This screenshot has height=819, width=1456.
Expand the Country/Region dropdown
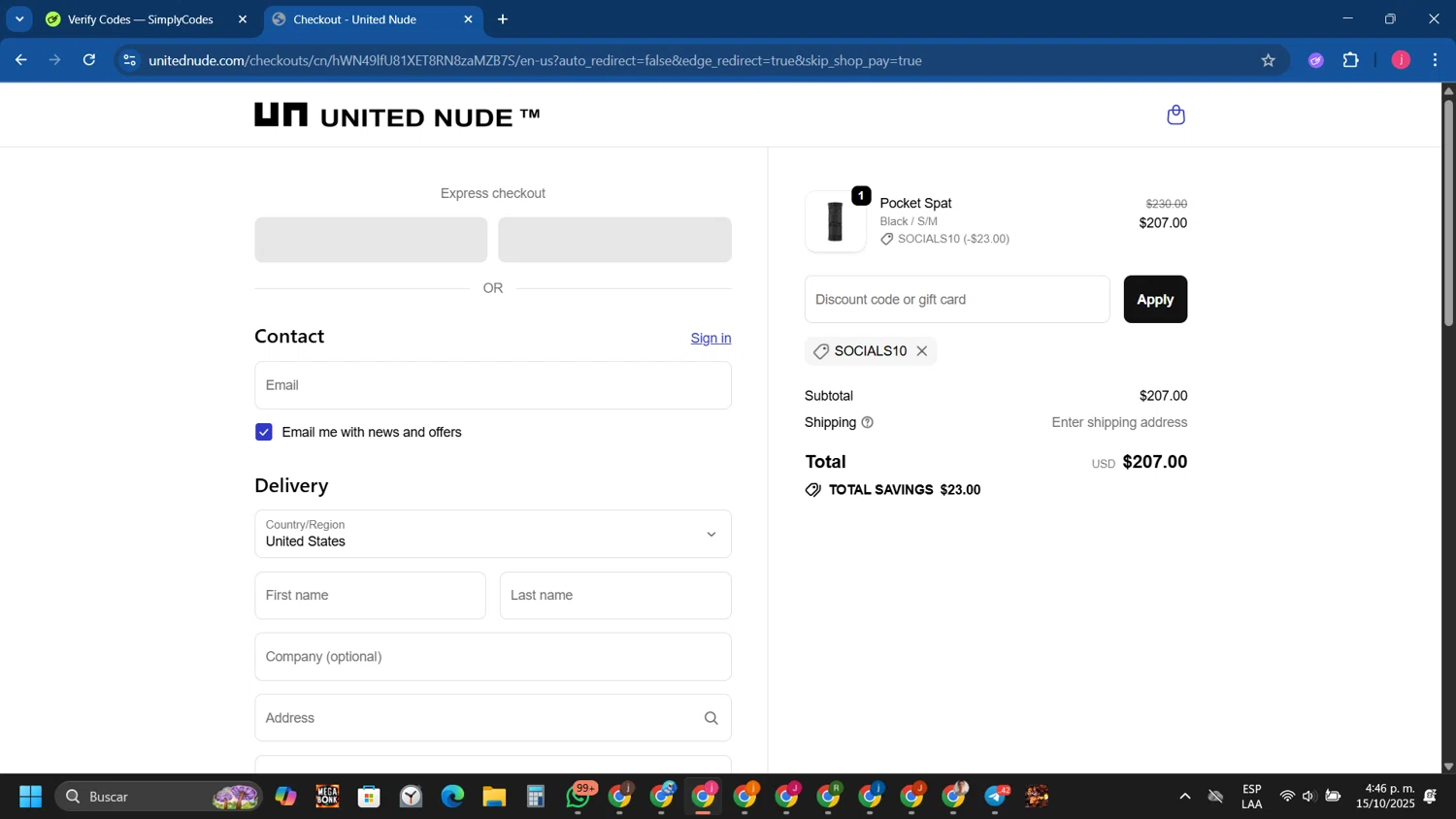pyautogui.click(x=493, y=534)
